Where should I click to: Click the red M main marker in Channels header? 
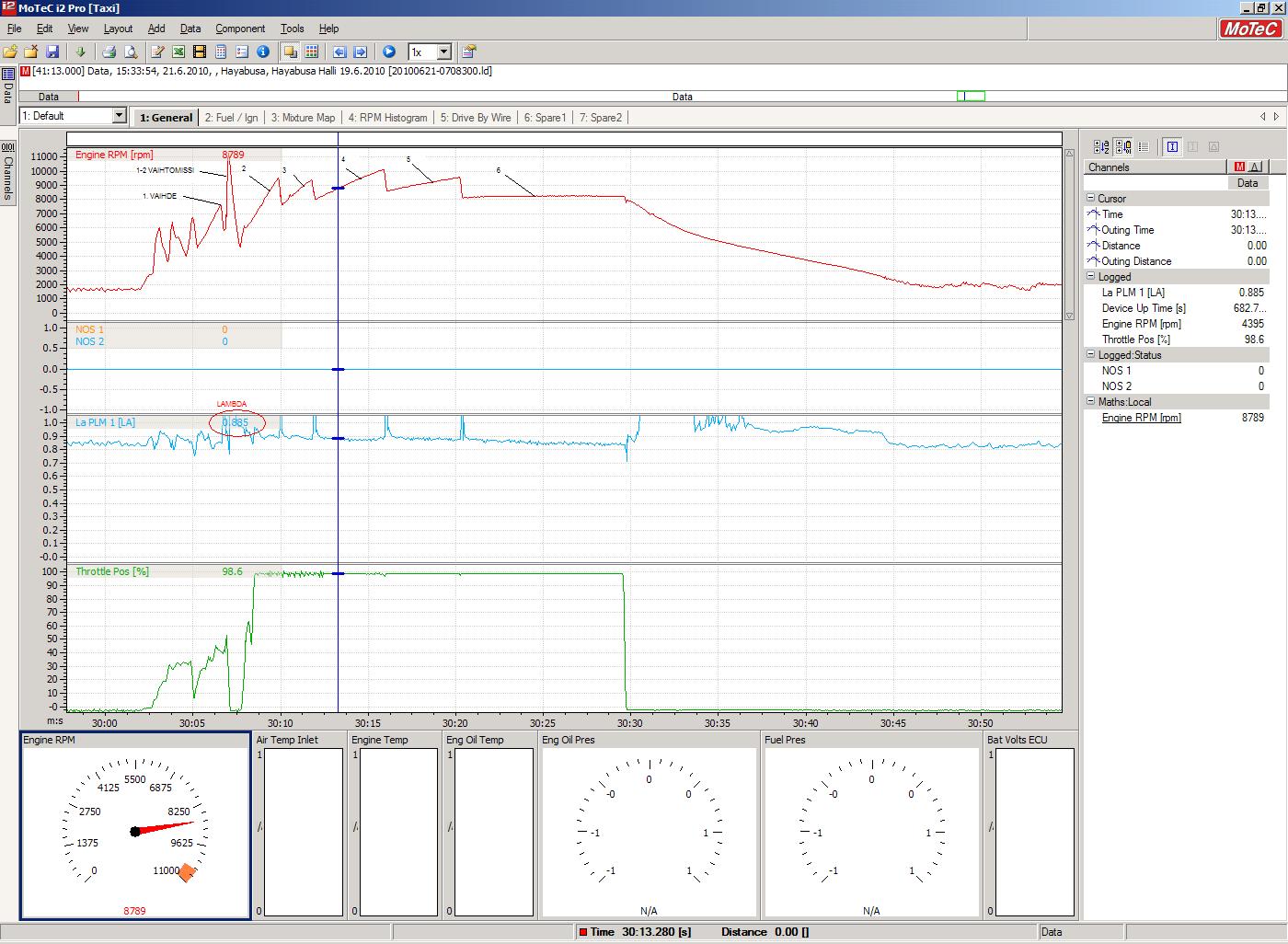point(1239,167)
